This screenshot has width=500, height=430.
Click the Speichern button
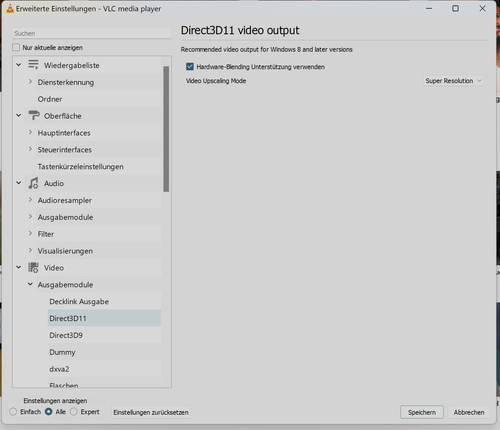(422, 412)
